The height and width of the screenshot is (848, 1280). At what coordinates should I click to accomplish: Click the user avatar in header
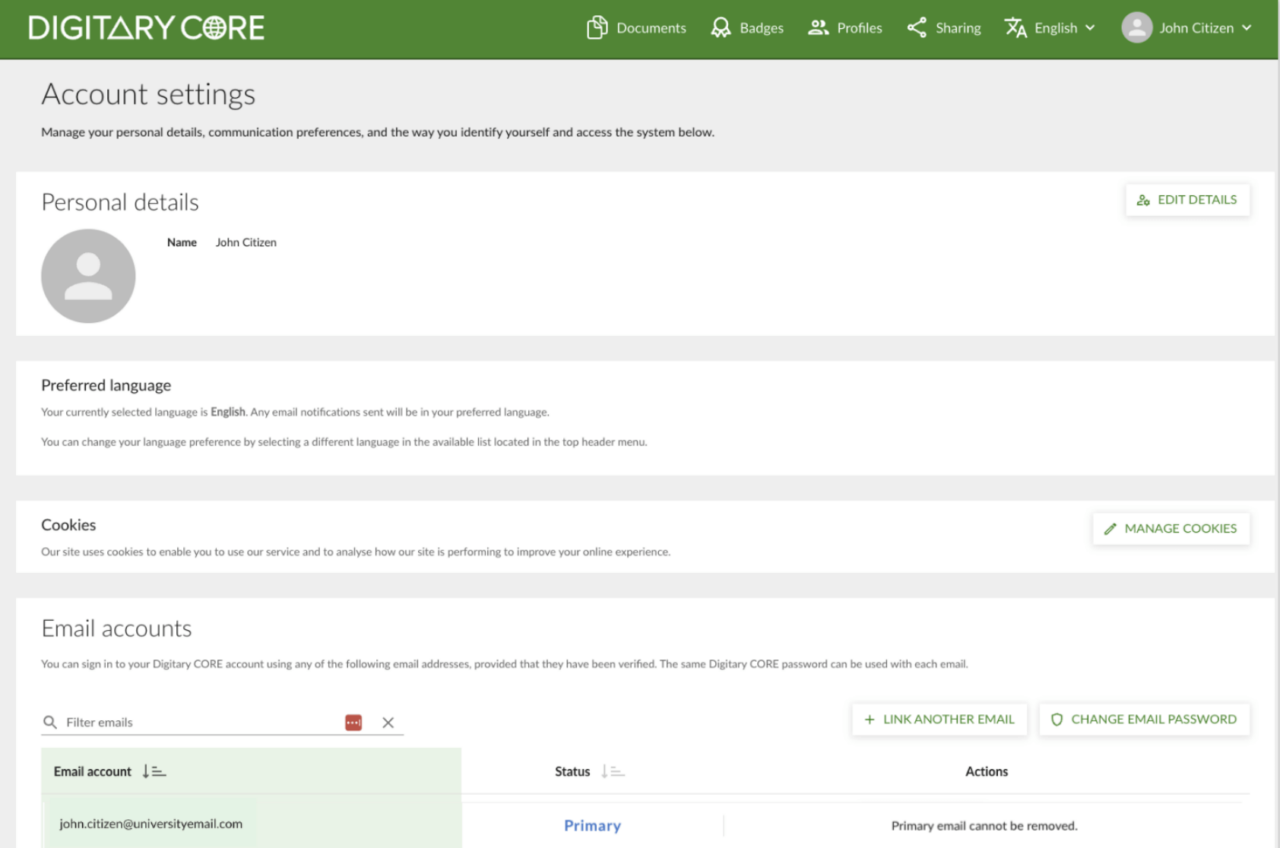1137,28
